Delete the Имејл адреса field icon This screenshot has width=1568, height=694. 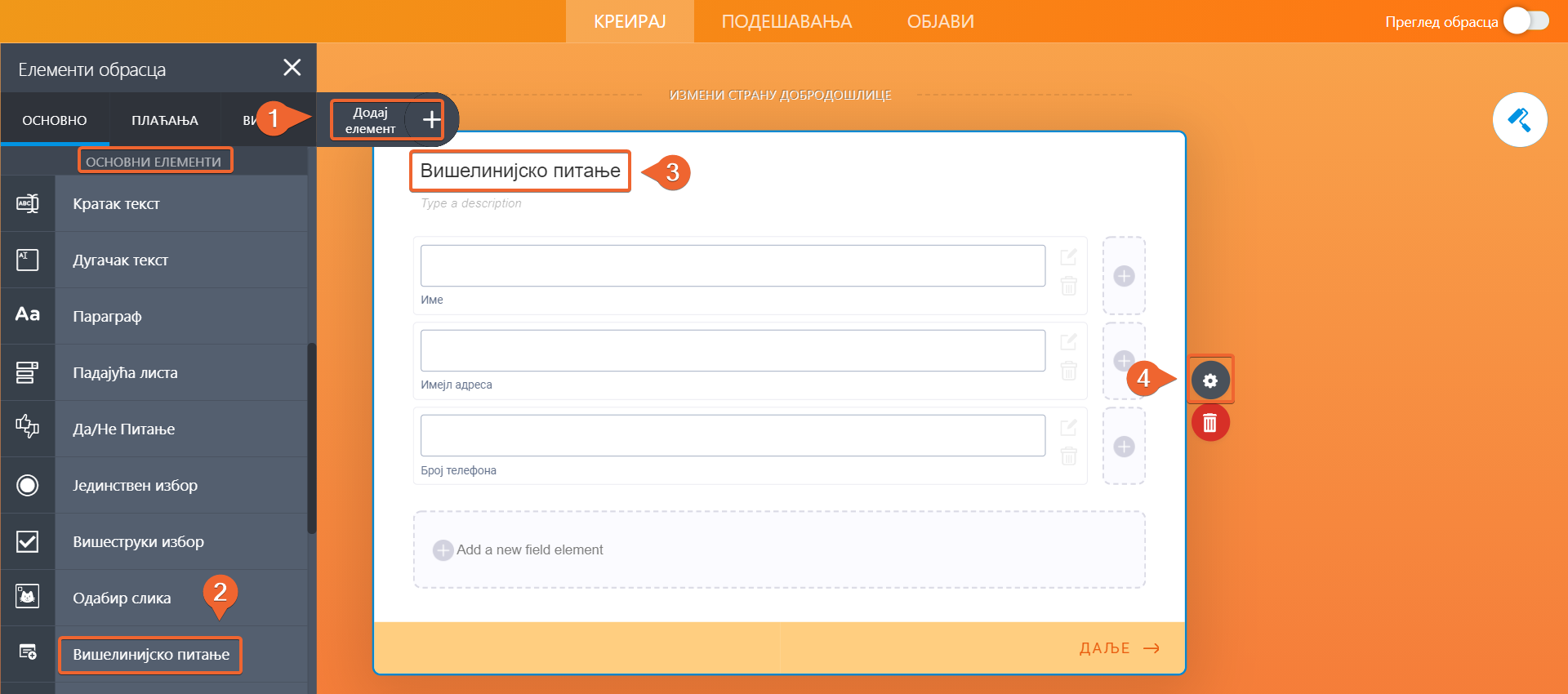[x=1068, y=371]
